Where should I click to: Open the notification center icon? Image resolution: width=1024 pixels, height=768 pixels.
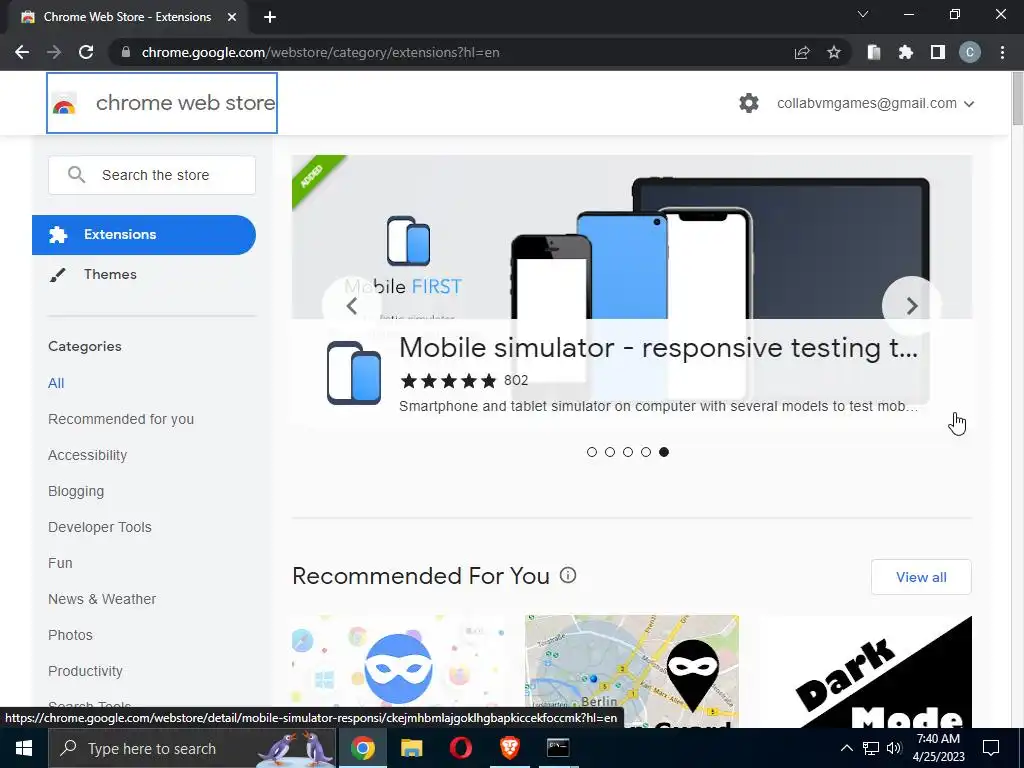click(x=991, y=748)
